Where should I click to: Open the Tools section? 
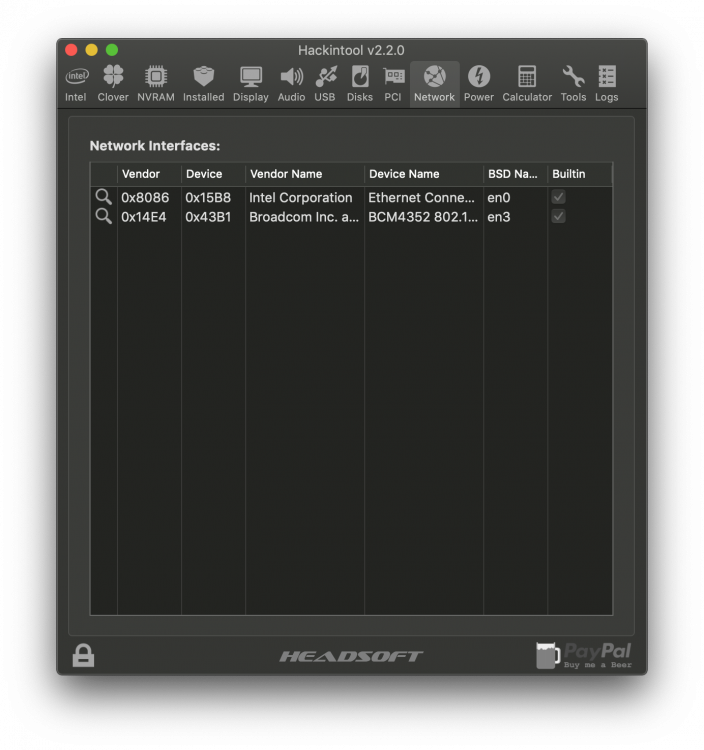573,84
